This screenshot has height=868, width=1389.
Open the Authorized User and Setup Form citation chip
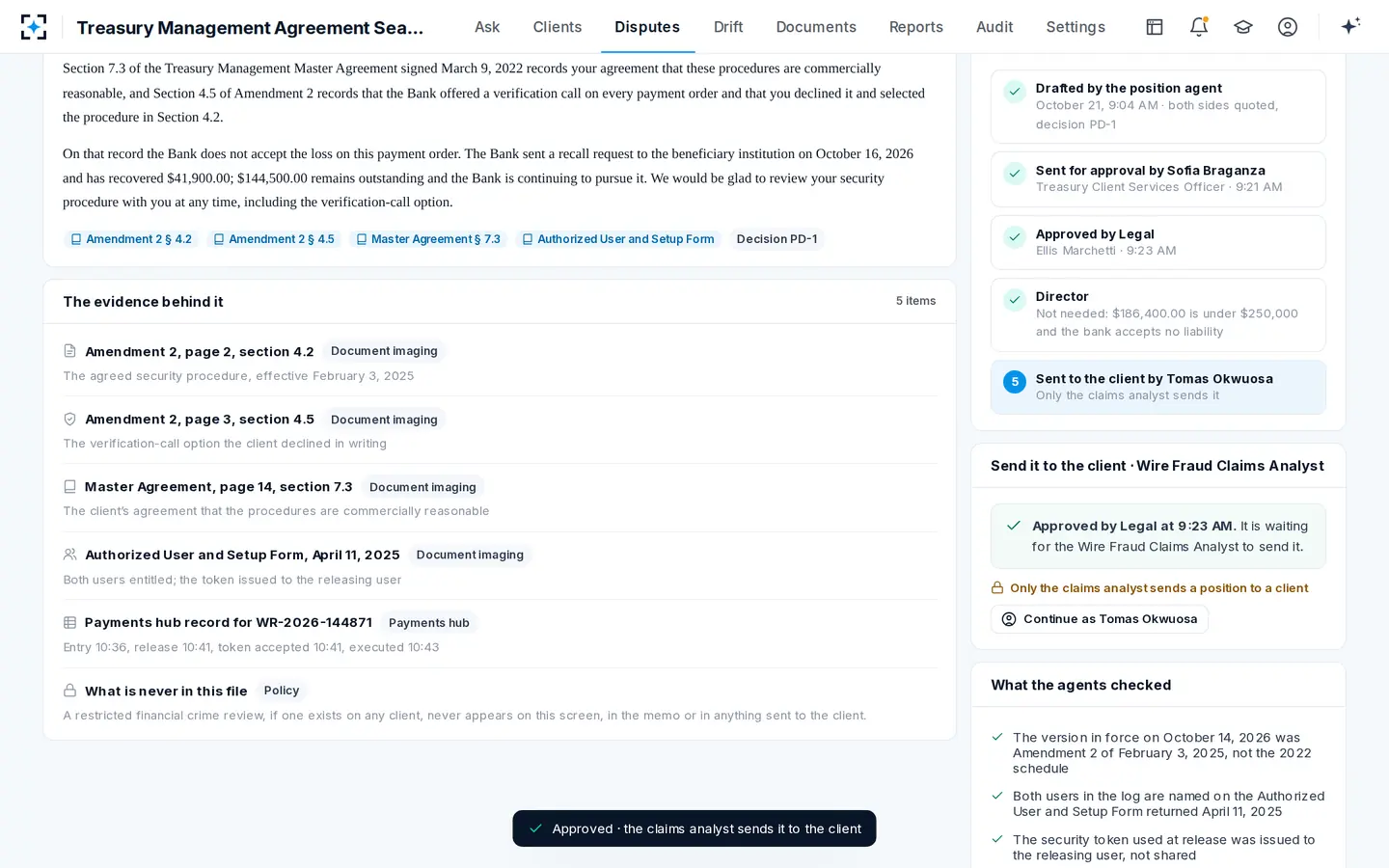pos(618,239)
